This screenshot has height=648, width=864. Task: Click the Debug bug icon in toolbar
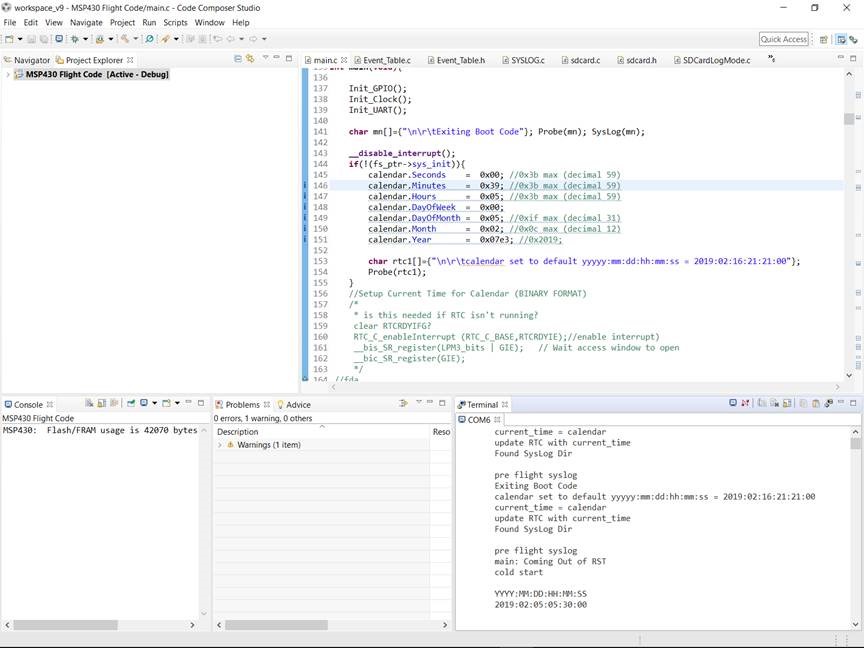tap(74, 39)
